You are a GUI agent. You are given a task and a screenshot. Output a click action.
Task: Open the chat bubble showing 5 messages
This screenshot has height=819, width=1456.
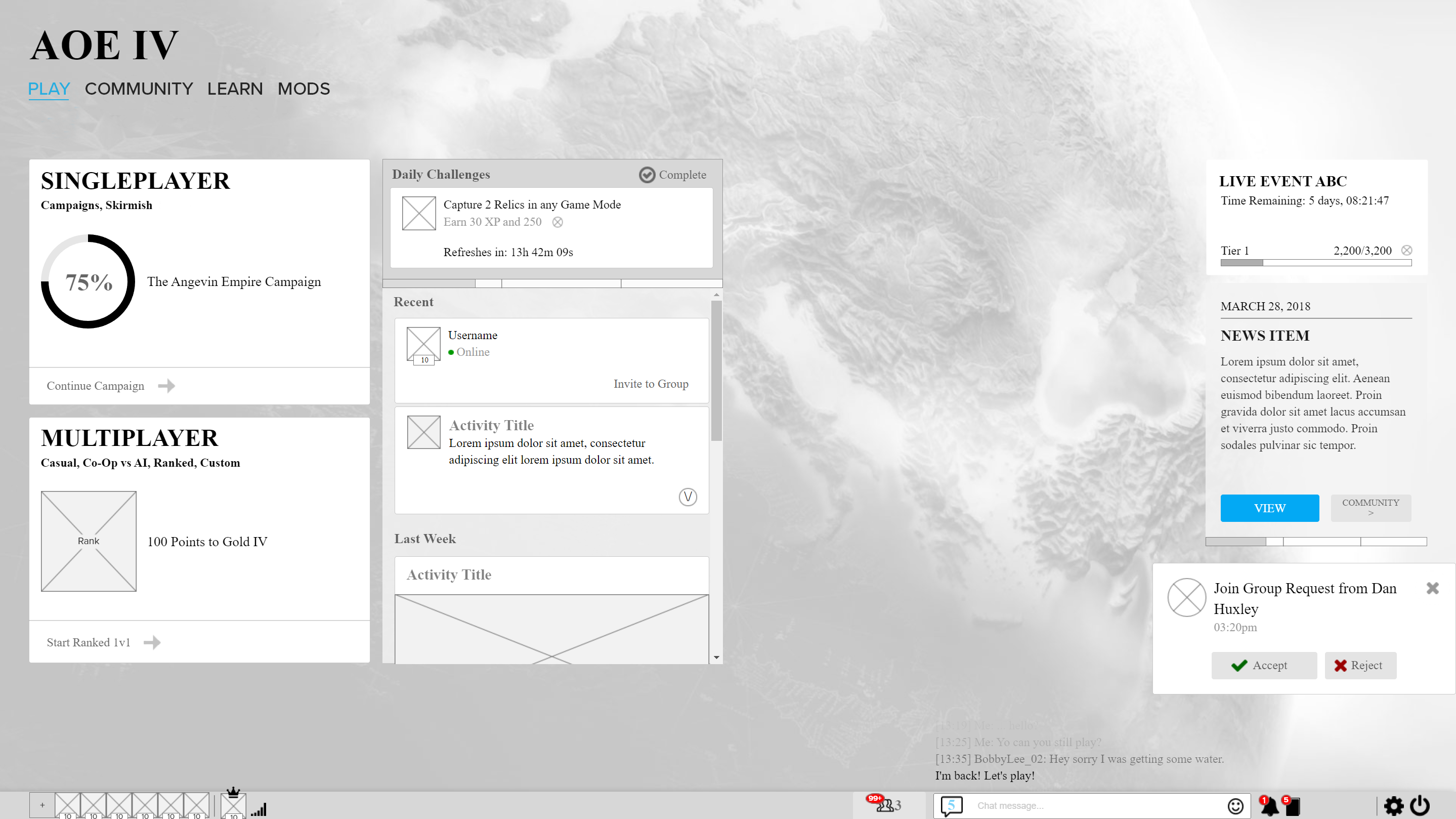point(951,805)
